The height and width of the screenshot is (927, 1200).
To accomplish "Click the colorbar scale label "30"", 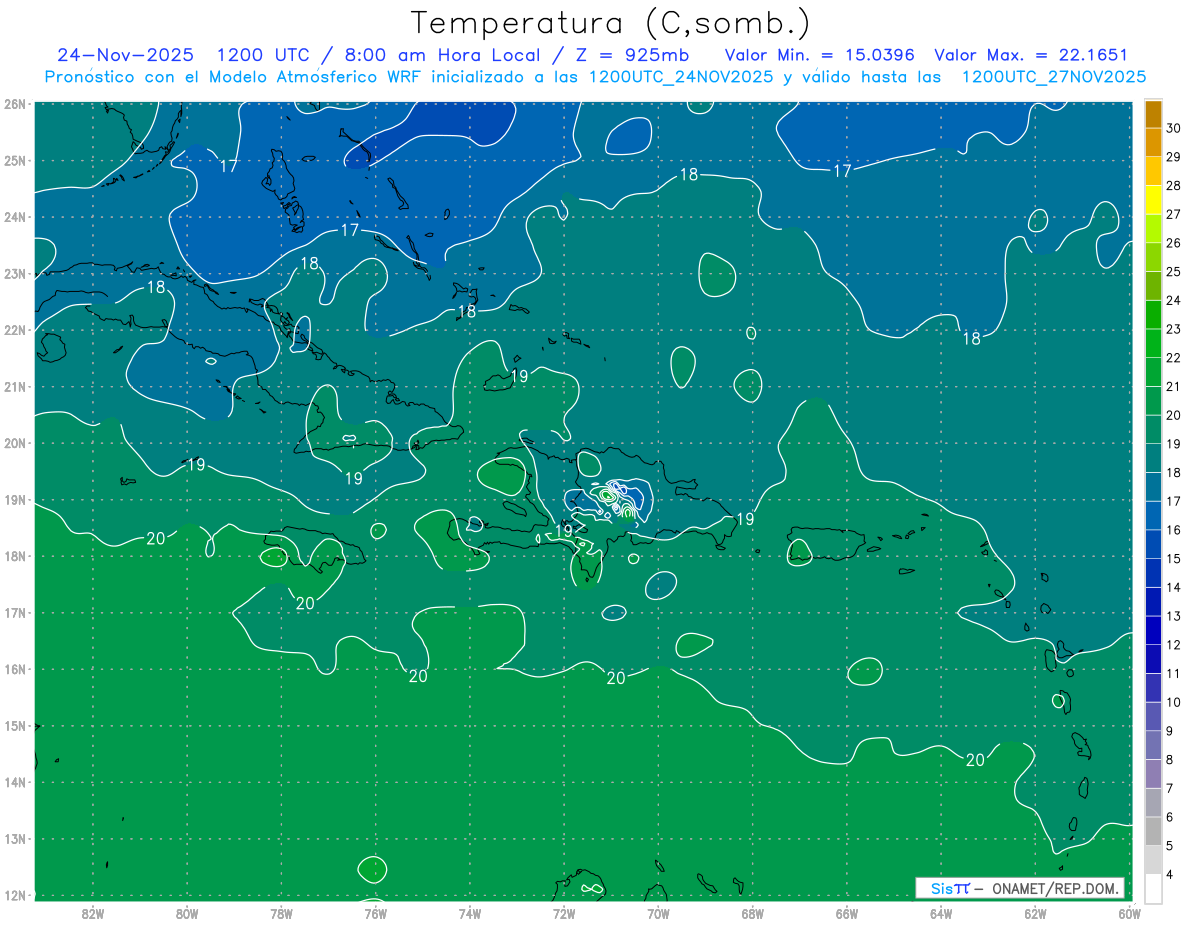I will point(1174,128).
